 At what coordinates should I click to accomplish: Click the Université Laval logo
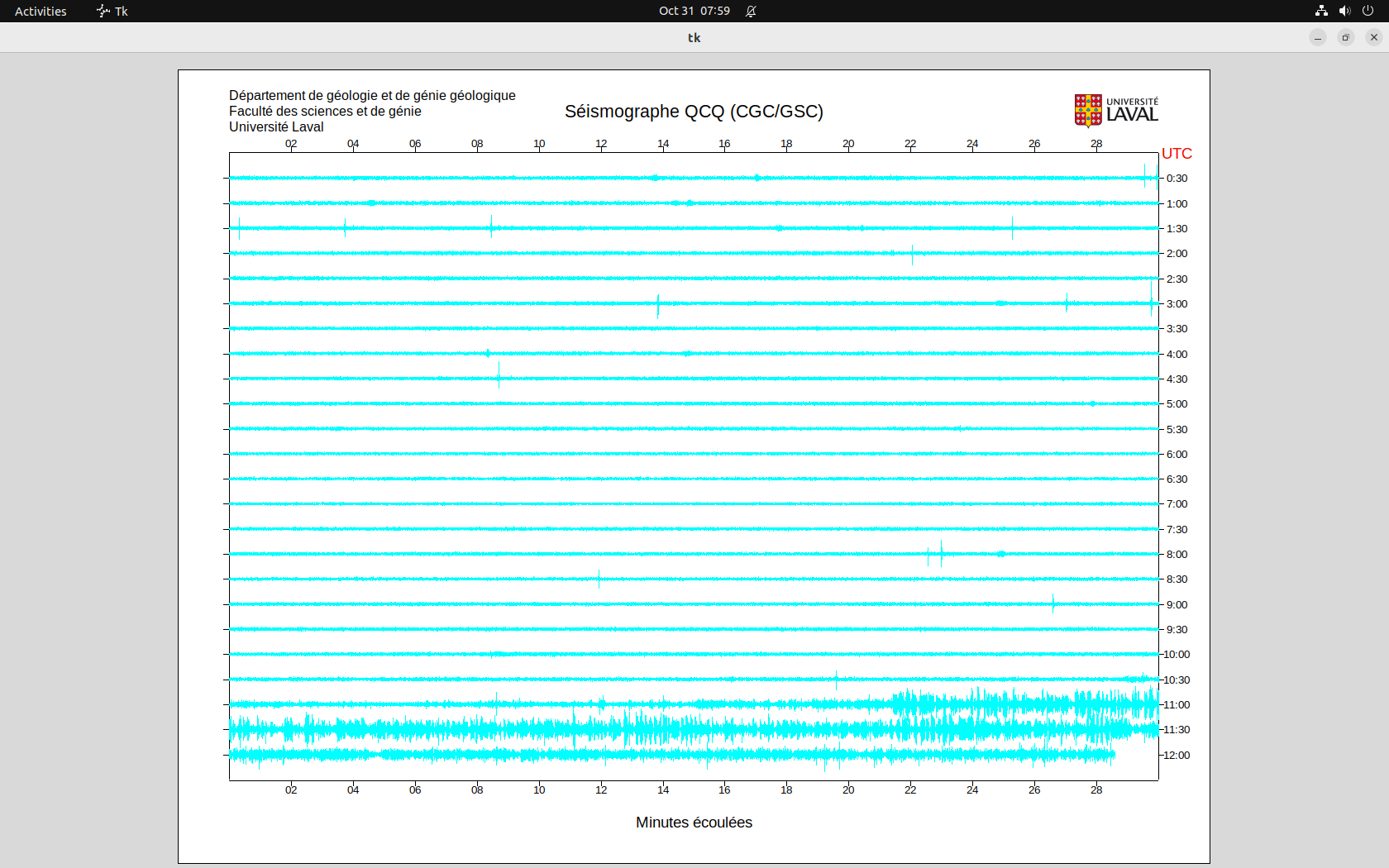pos(1115,110)
